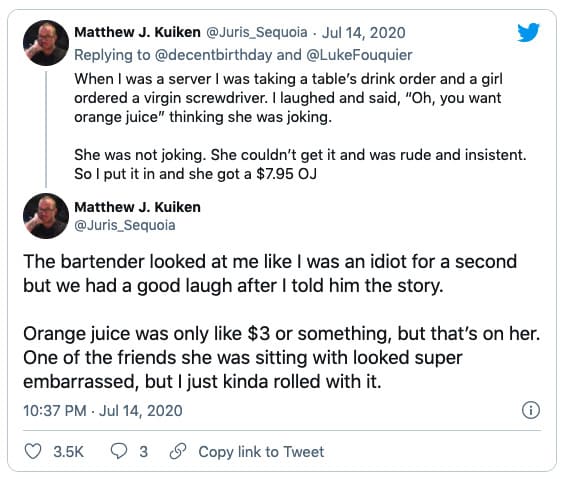The image size is (567, 479).
Task: Click the Twitter bird logo
Action: (x=528, y=33)
